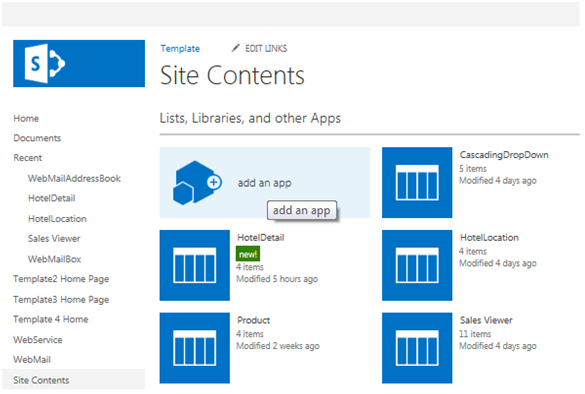Viewport: 585px width, 394px height.
Task: Open the HotelLocation list tile icon
Action: (417, 265)
